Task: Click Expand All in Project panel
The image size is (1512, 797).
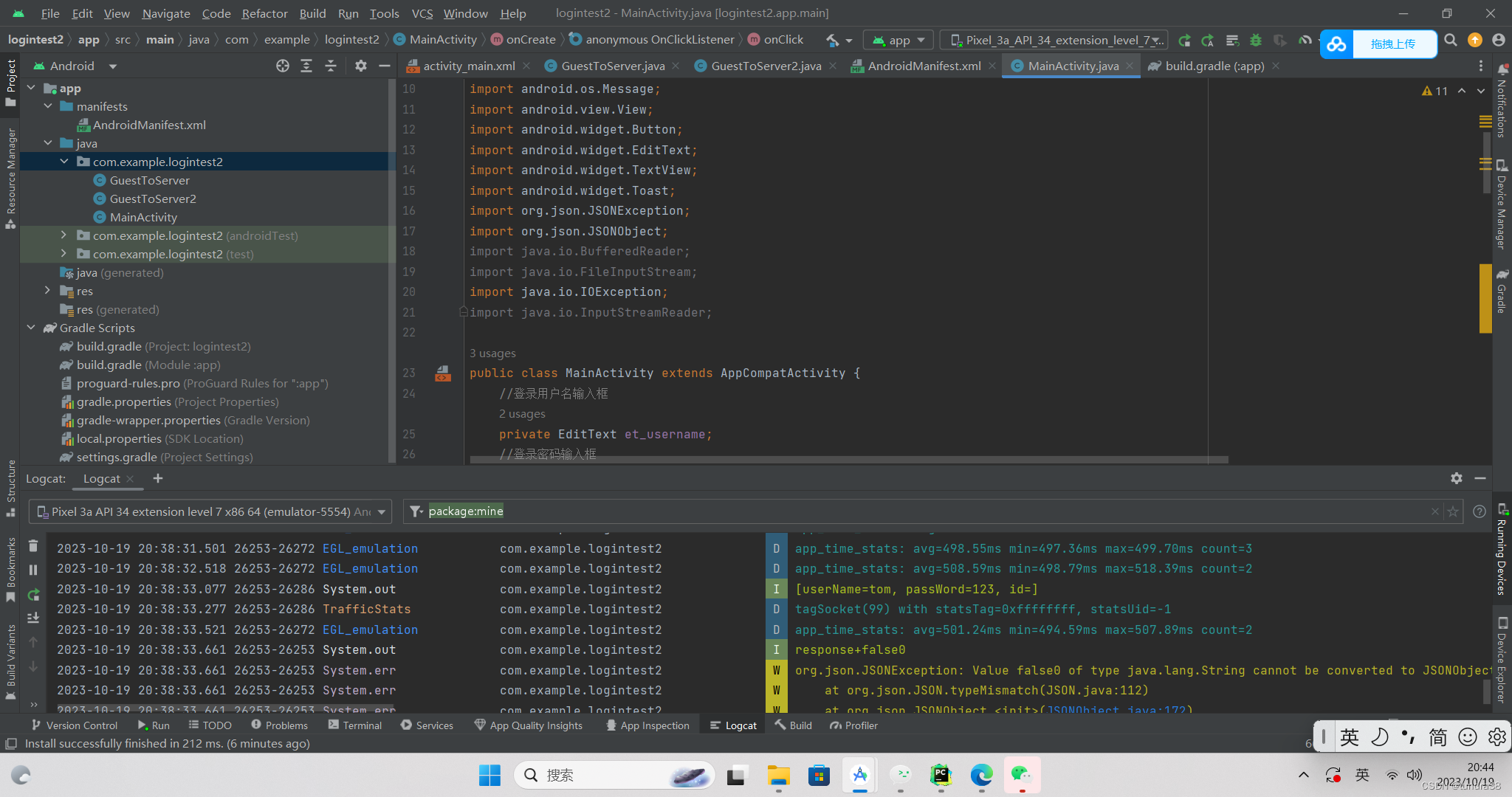Action: click(x=306, y=66)
